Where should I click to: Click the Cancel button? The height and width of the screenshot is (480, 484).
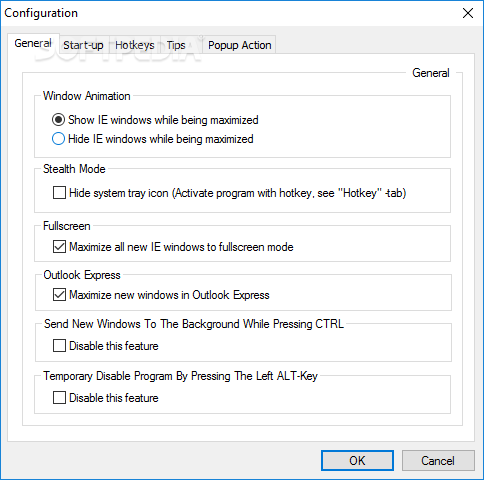[x=438, y=461]
